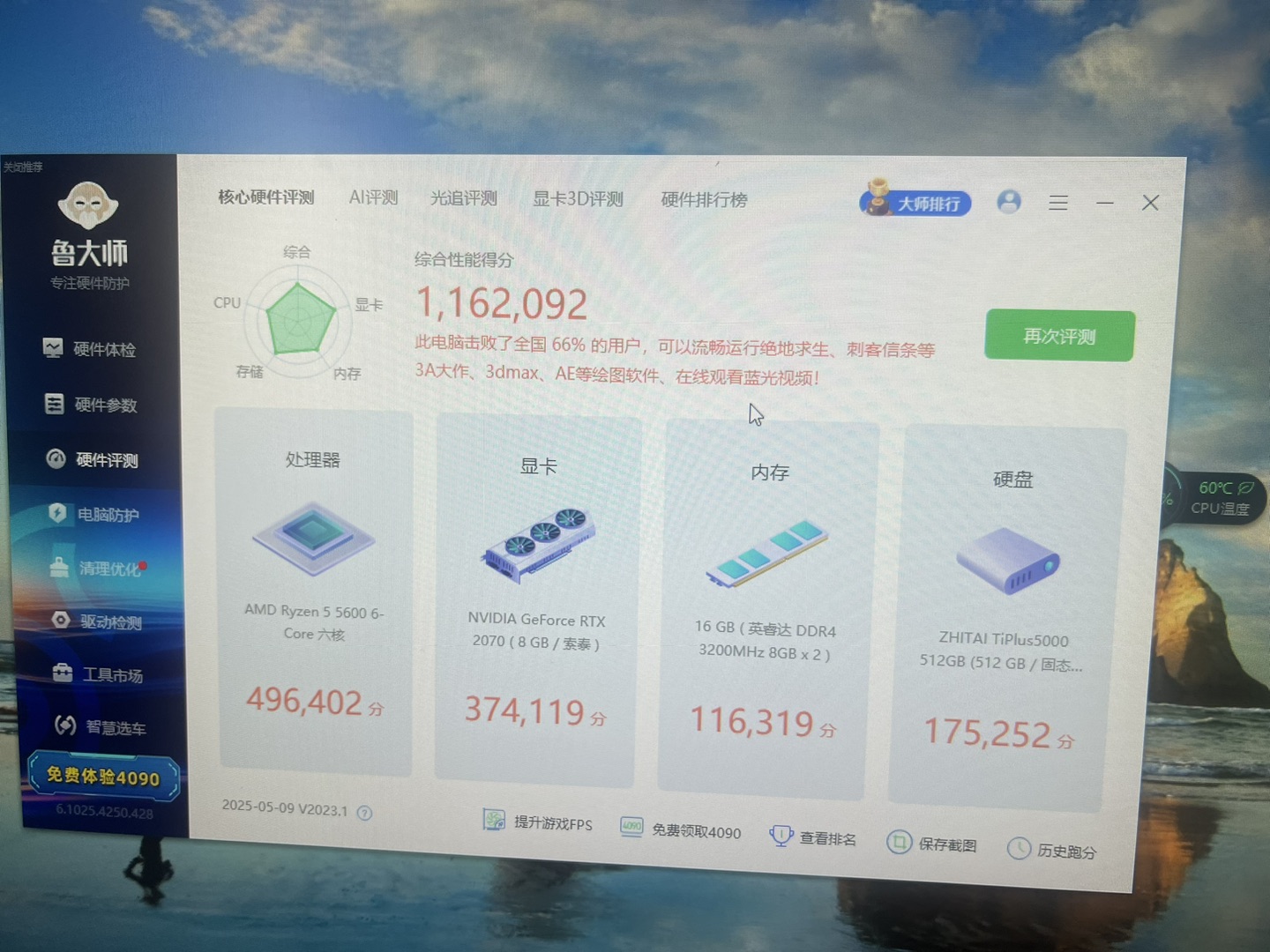Switch to the AI评测 tab
The height and width of the screenshot is (952, 1270).
tap(373, 197)
